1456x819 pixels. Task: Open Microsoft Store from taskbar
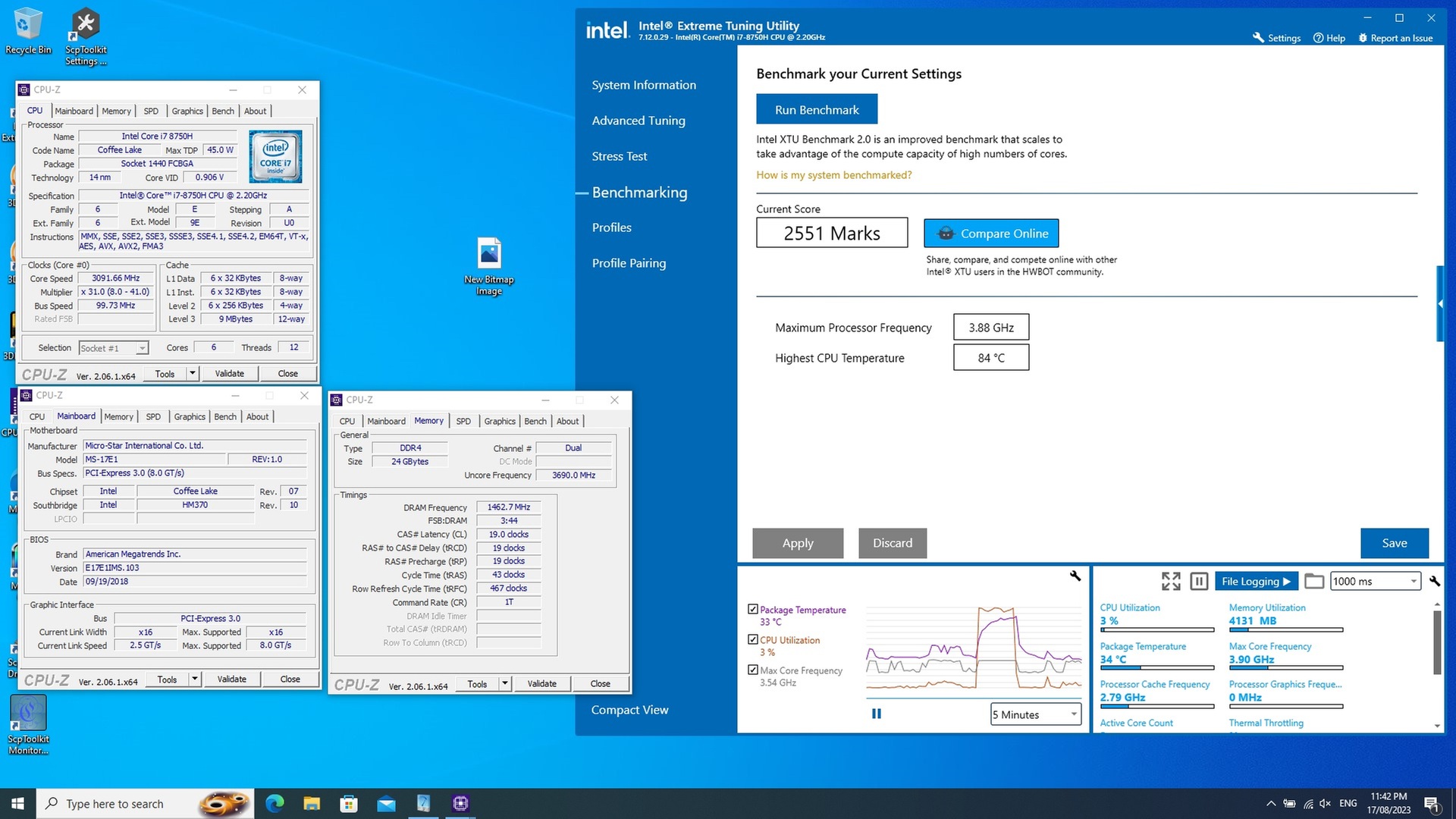(349, 803)
